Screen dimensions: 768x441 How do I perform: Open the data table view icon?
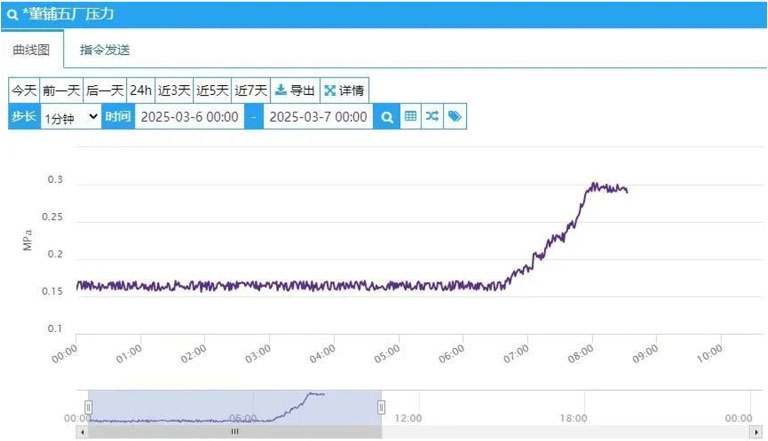pyautogui.click(x=410, y=117)
